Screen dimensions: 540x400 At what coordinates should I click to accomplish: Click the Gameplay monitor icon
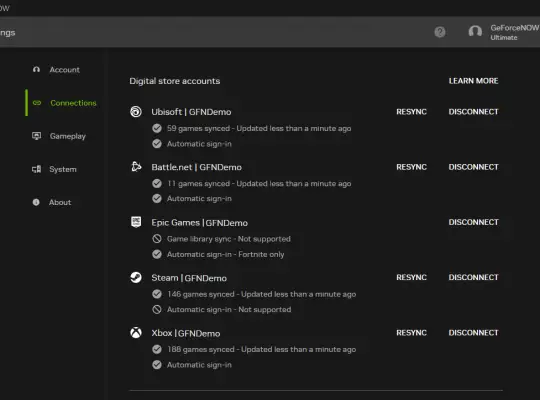[x=36, y=136]
